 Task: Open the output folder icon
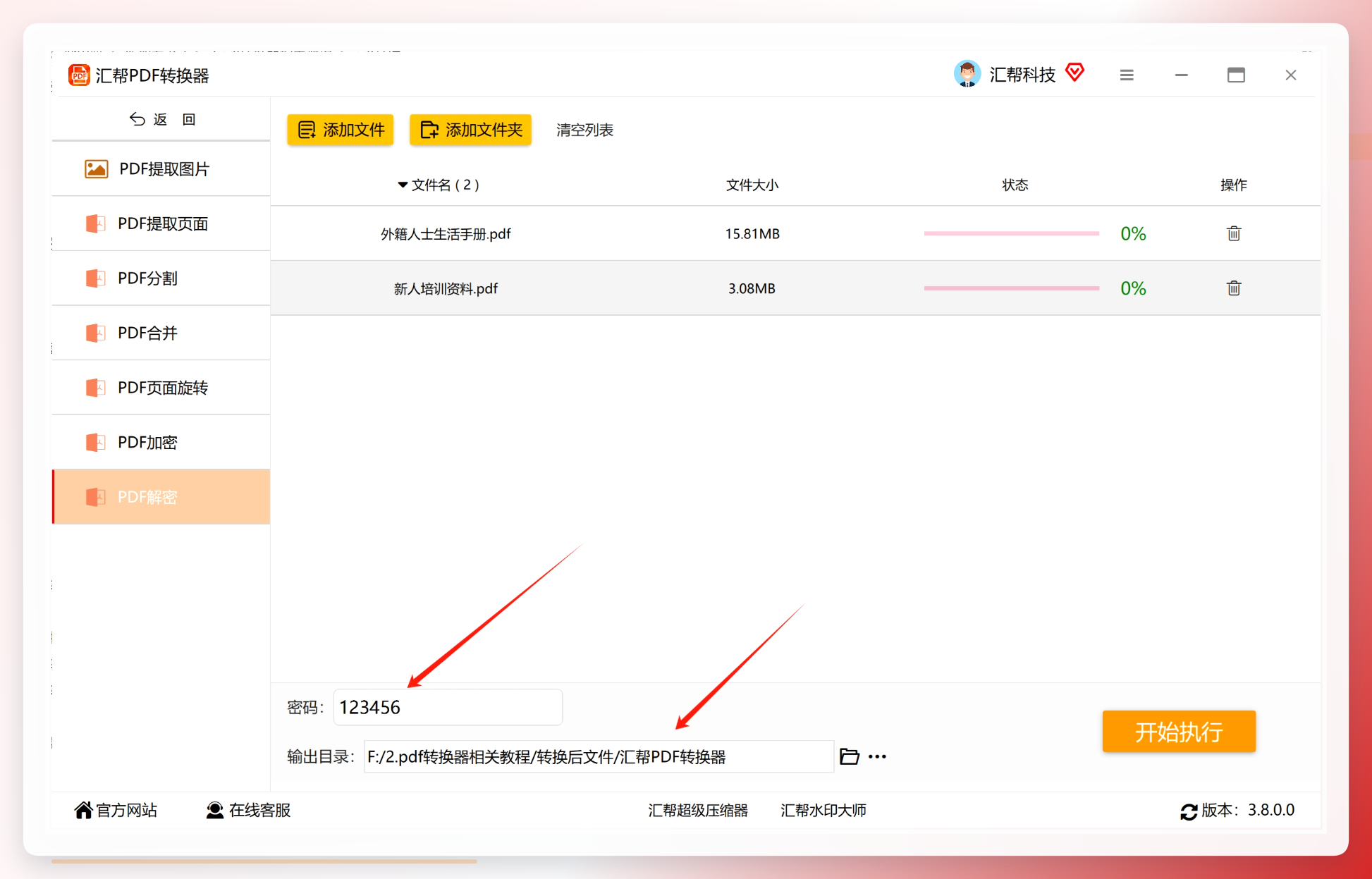coord(850,757)
